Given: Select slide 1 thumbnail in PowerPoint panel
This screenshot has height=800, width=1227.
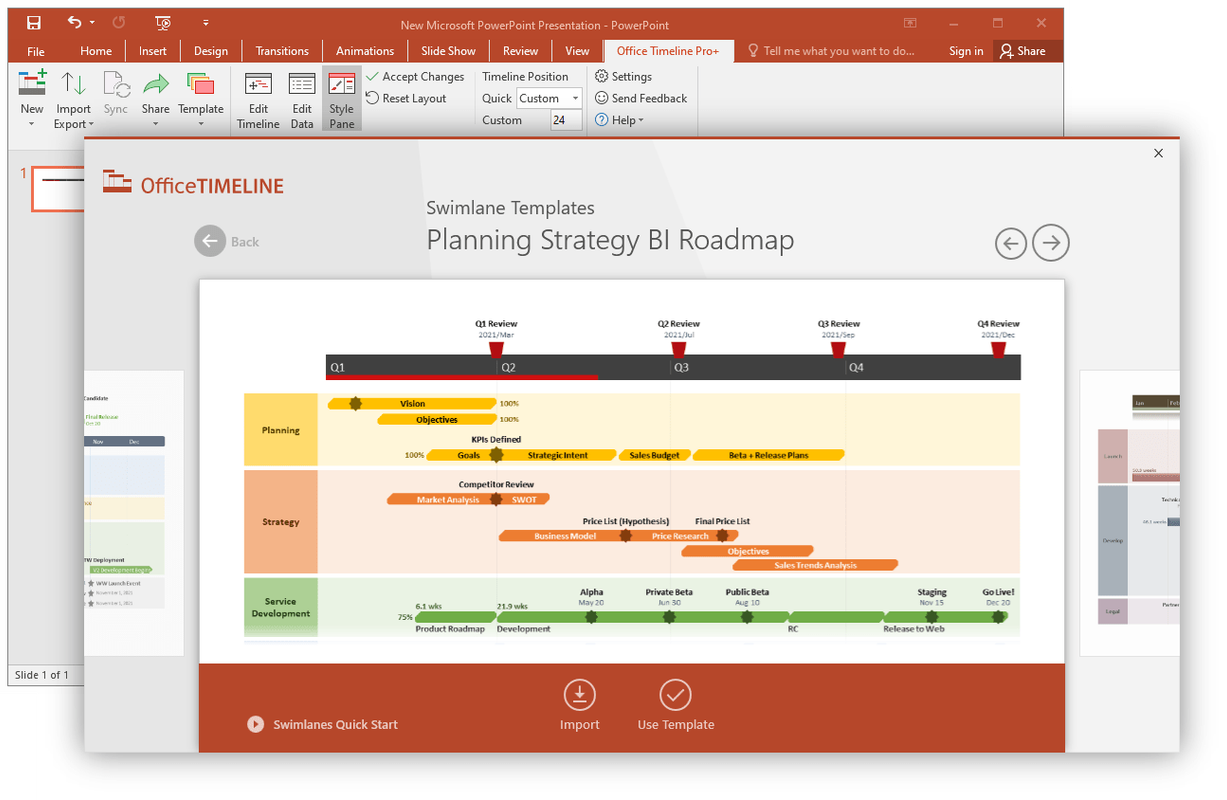Looking at the screenshot, I should pos(58,189).
